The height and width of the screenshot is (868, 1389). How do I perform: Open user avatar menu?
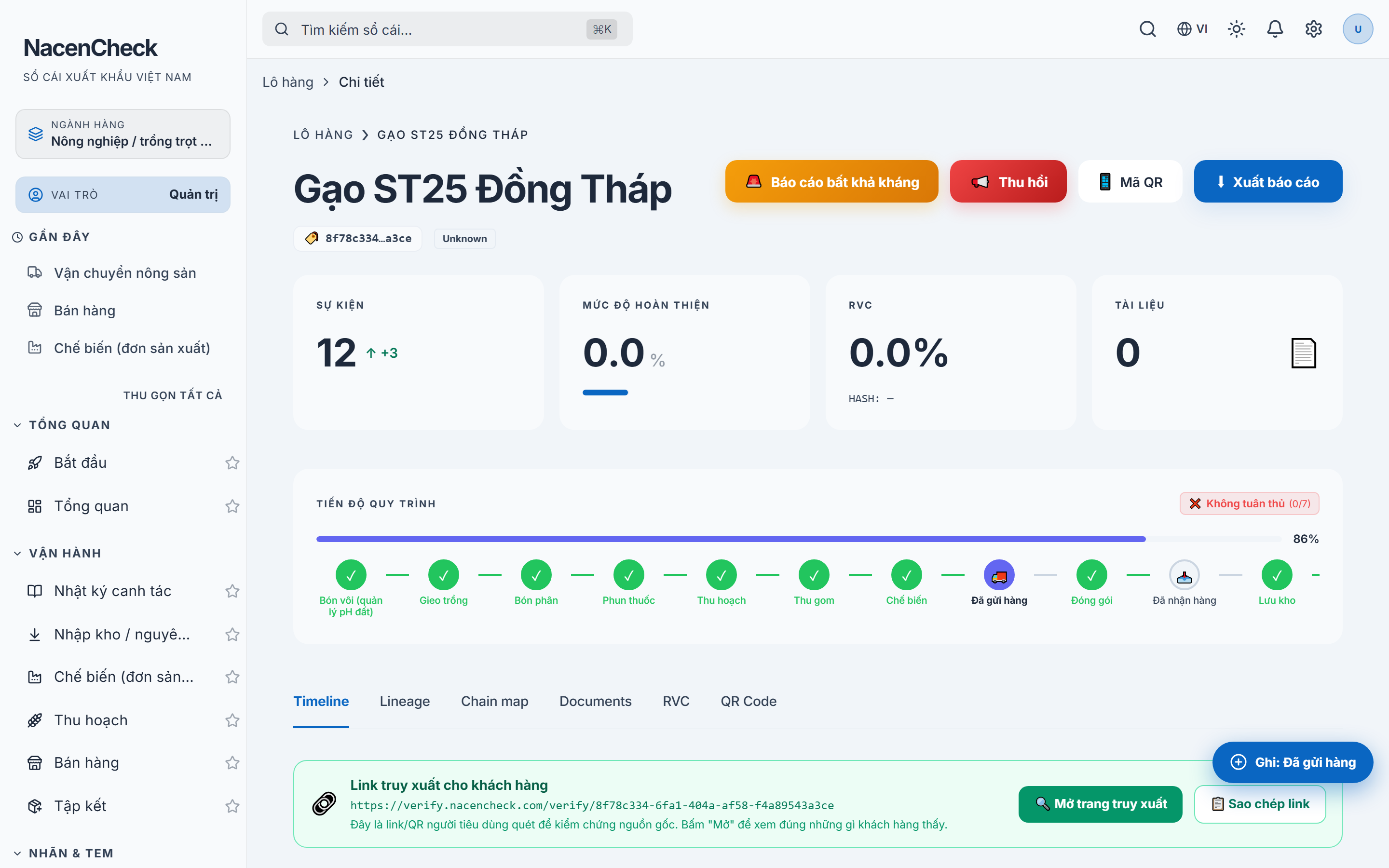pos(1358,29)
